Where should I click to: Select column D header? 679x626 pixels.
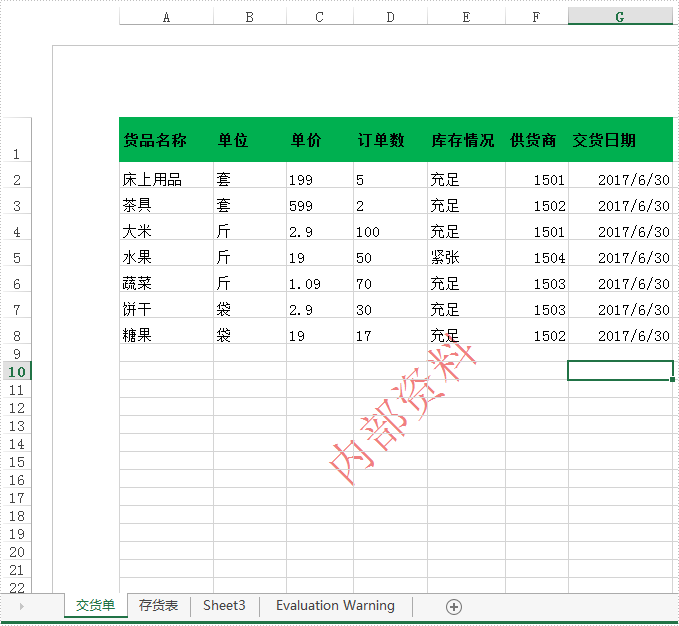pos(390,17)
